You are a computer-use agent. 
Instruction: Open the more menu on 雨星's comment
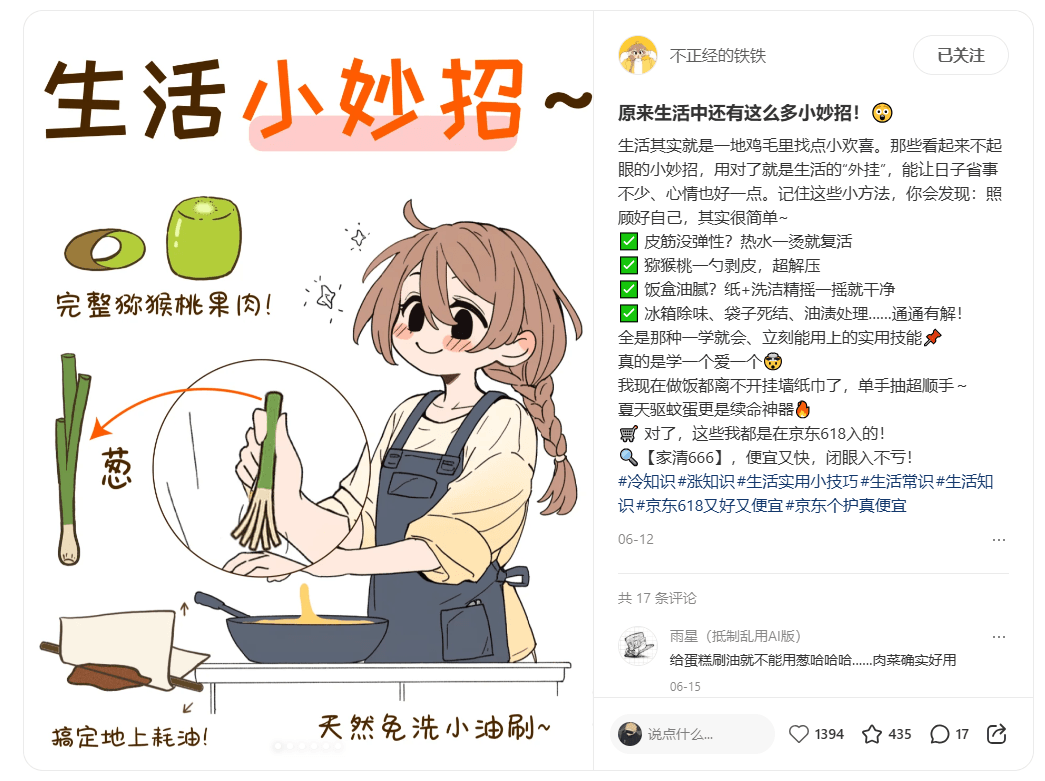coord(998,636)
